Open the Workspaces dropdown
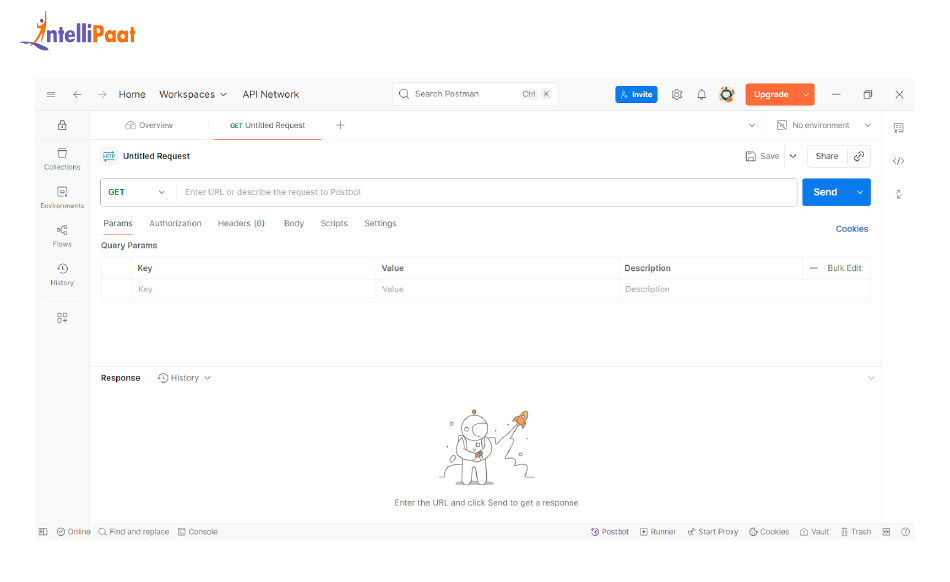950x582 pixels. click(193, 94)
